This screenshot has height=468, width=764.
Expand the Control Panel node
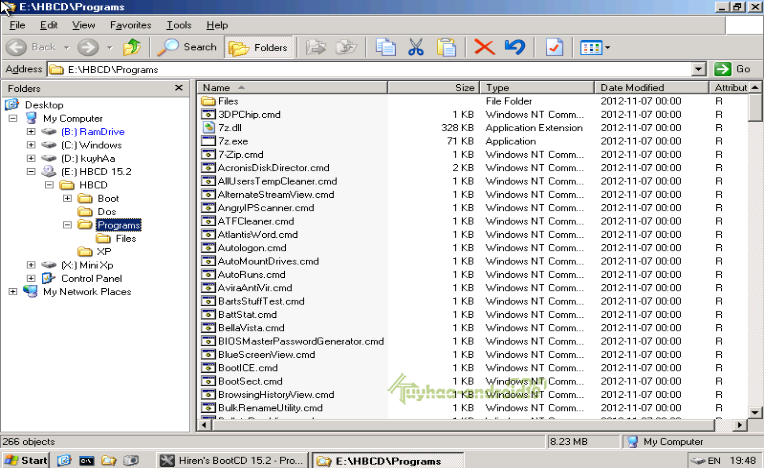point(31,279)
